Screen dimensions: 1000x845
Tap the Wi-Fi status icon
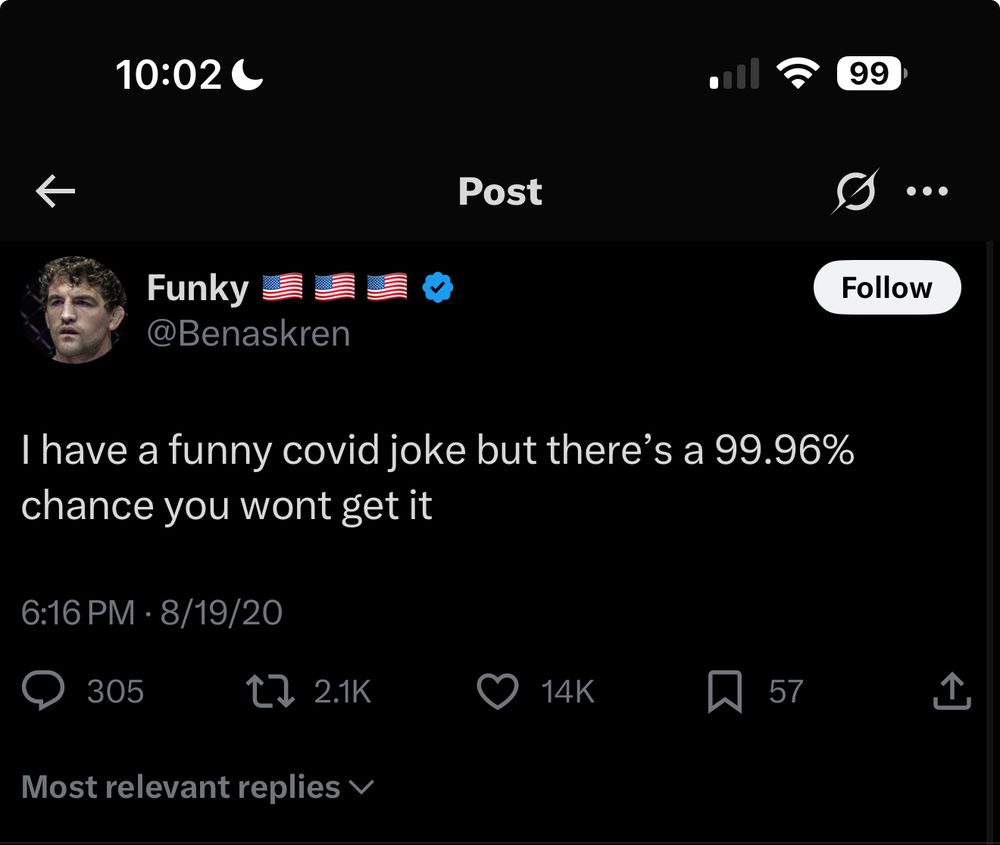click(x=798, y=74)
